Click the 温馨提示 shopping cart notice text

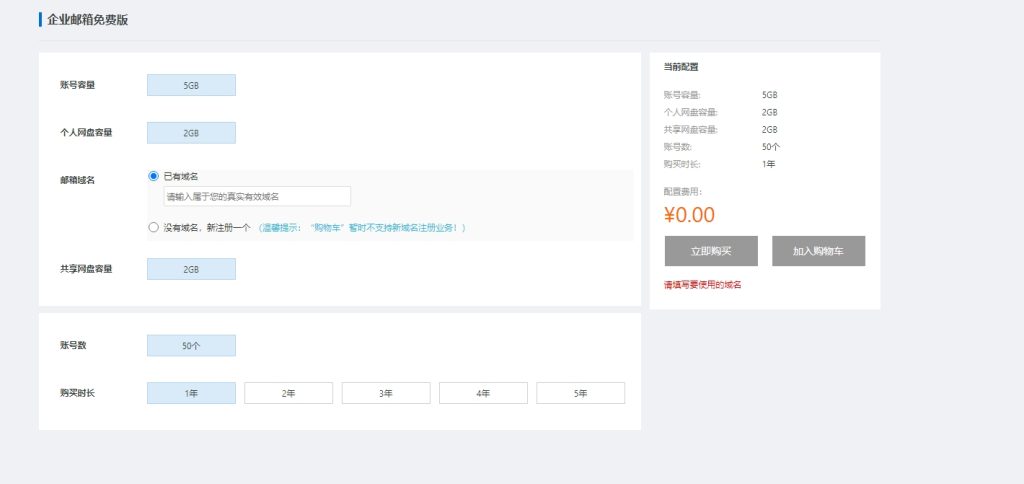click(x=361, y=228)
